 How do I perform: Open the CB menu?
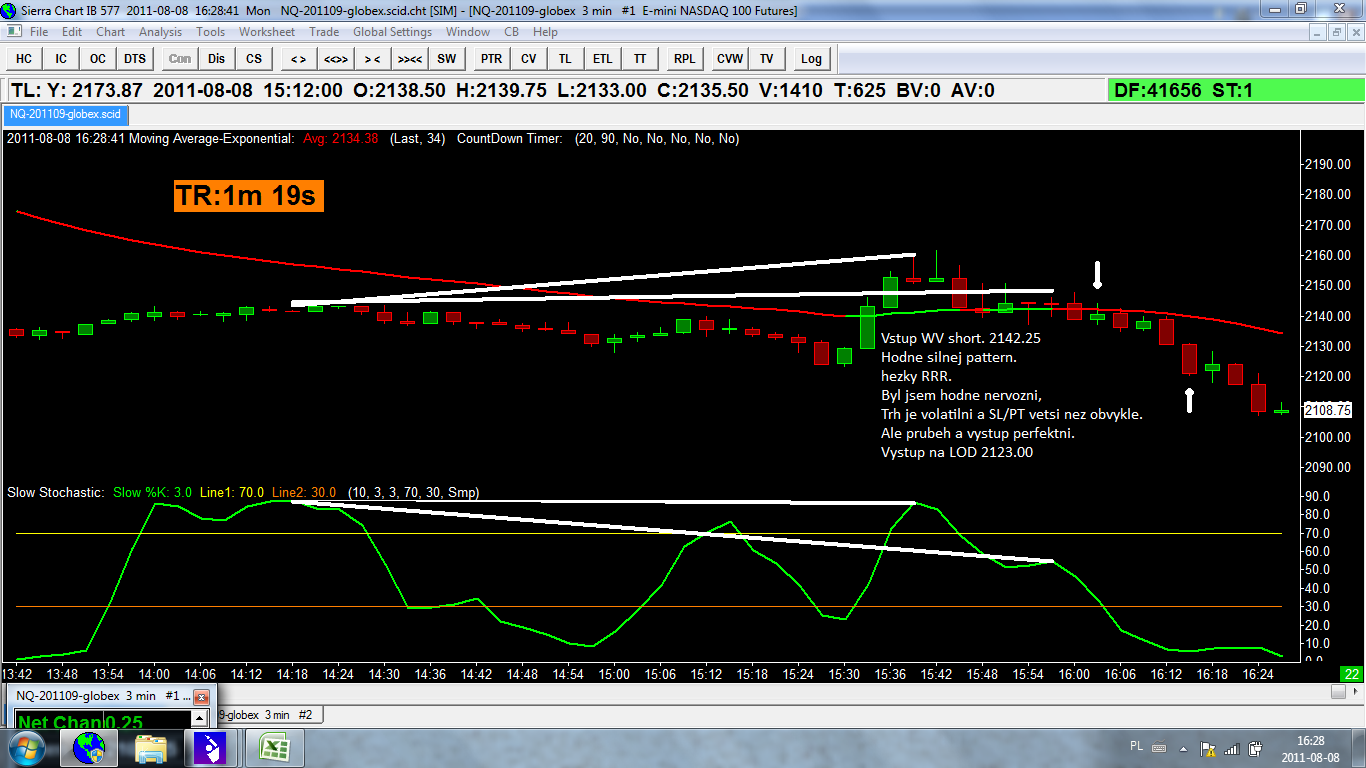point(511,32)
